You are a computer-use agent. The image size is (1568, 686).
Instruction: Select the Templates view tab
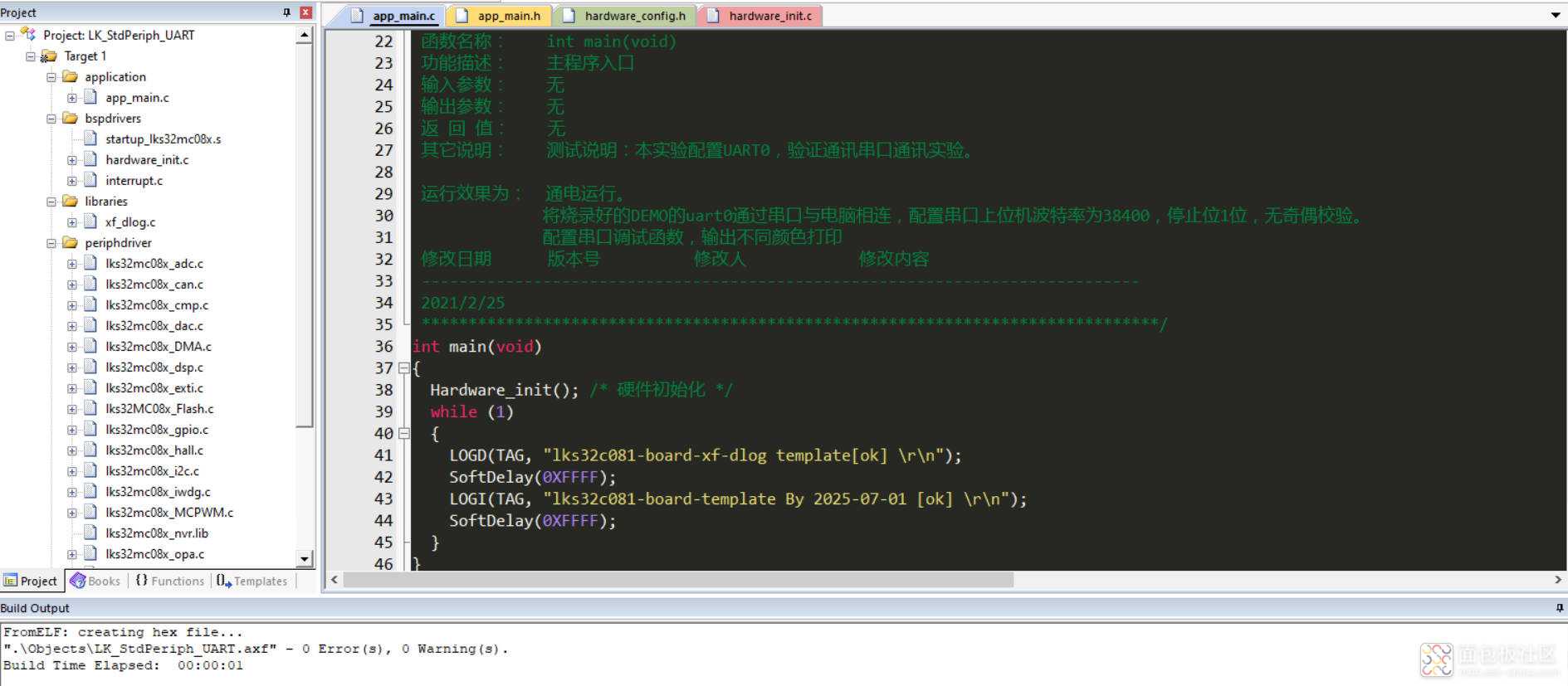[252, 581]
